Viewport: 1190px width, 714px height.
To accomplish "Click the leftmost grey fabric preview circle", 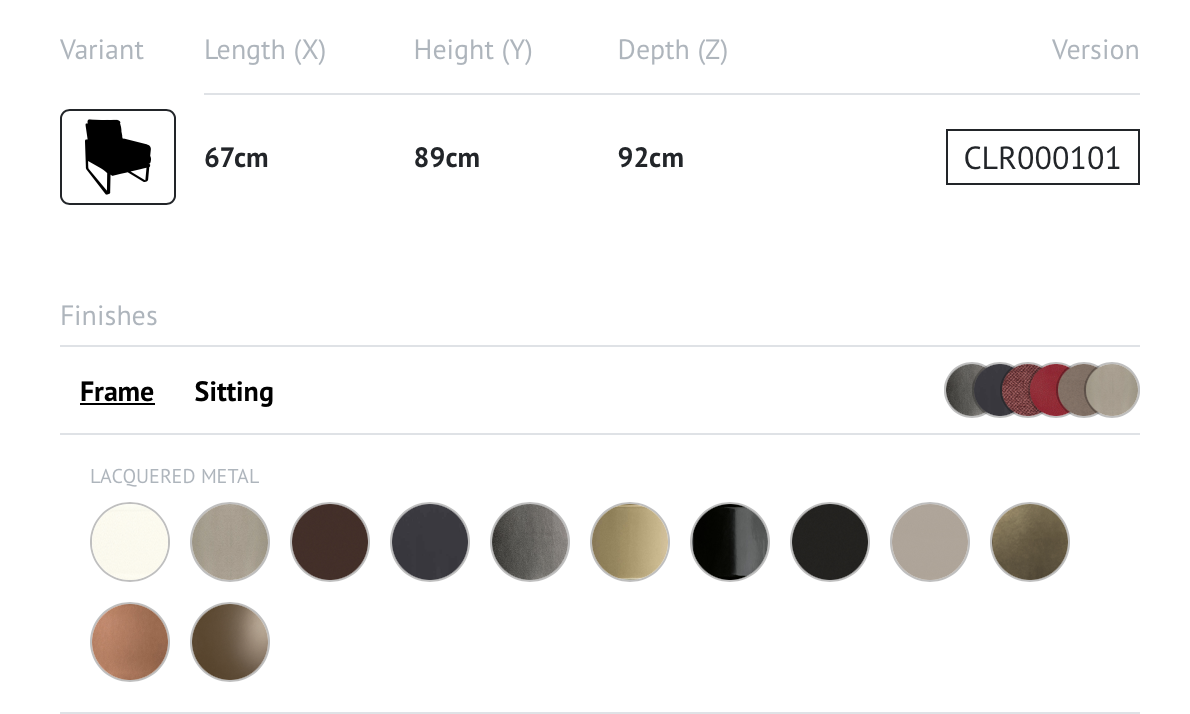I will 960,390.
